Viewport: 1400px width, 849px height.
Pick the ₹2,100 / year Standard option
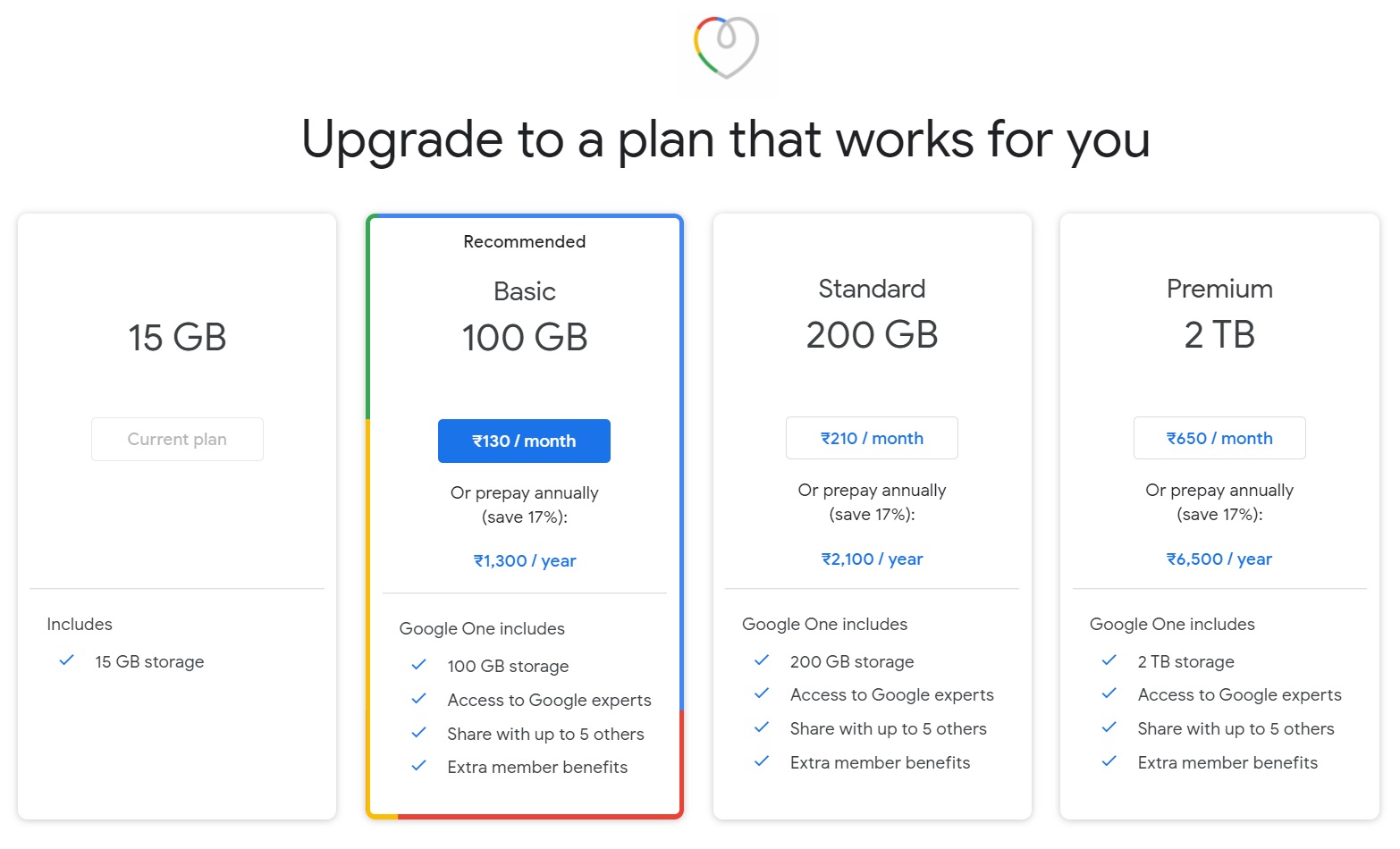(x=872, y=559)
